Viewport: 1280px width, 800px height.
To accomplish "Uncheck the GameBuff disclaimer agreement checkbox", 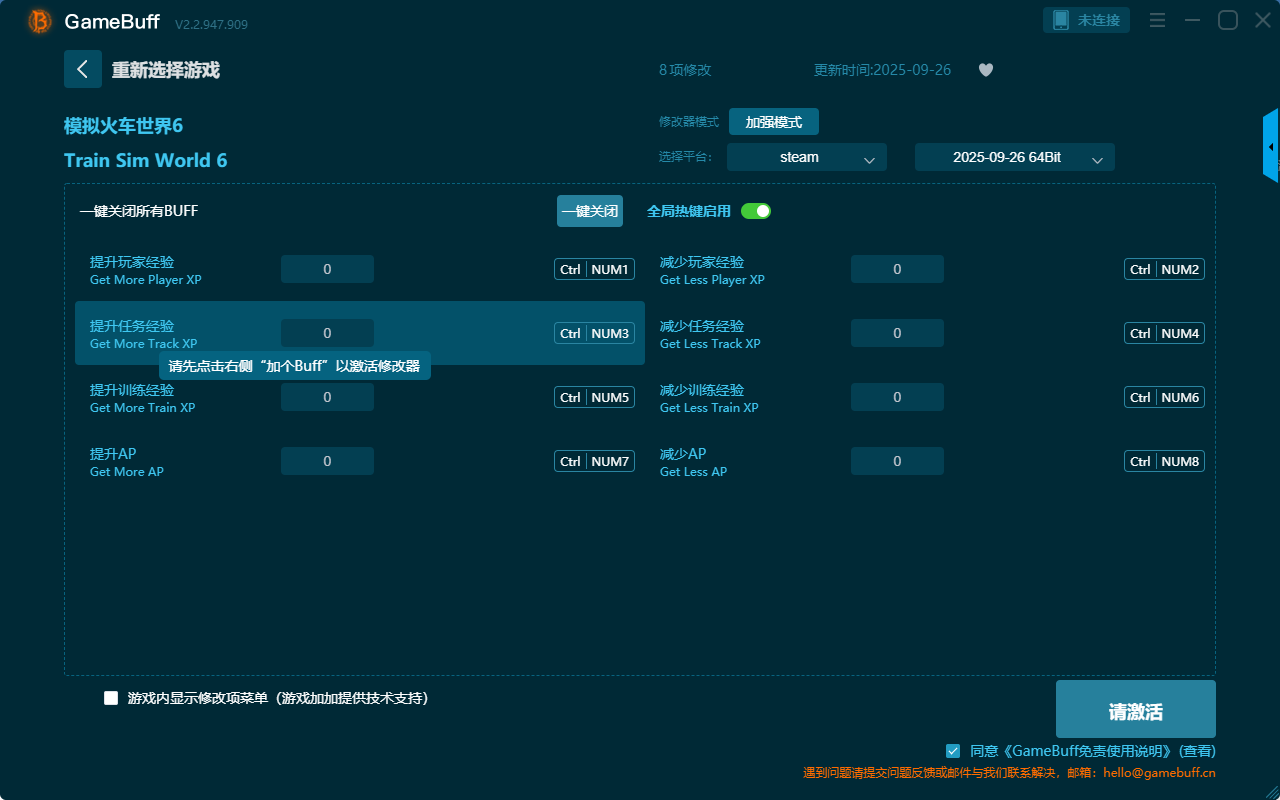I will click(x=953, y=750).
